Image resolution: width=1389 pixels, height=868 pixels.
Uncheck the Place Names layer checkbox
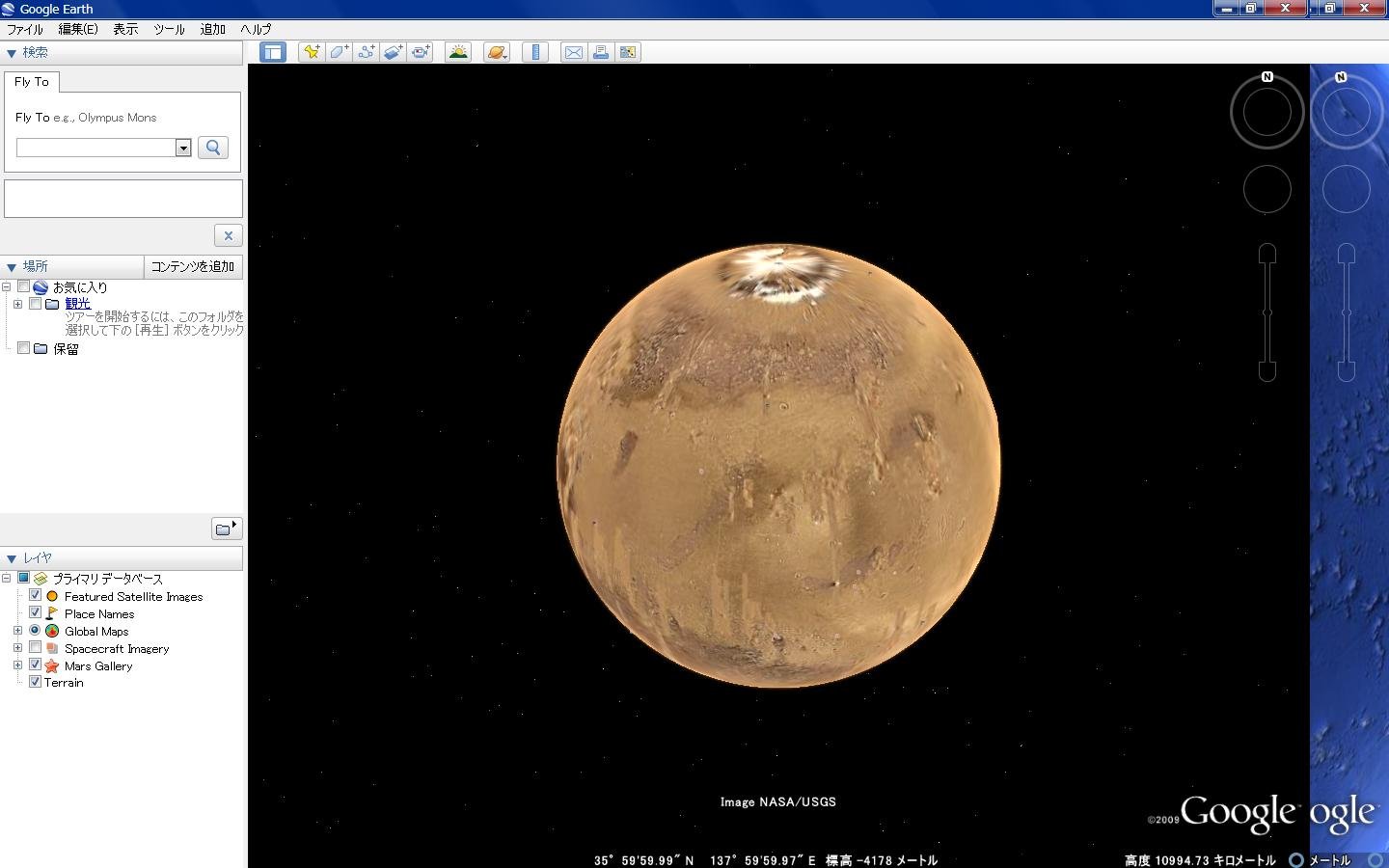click(x=35, y=612)
